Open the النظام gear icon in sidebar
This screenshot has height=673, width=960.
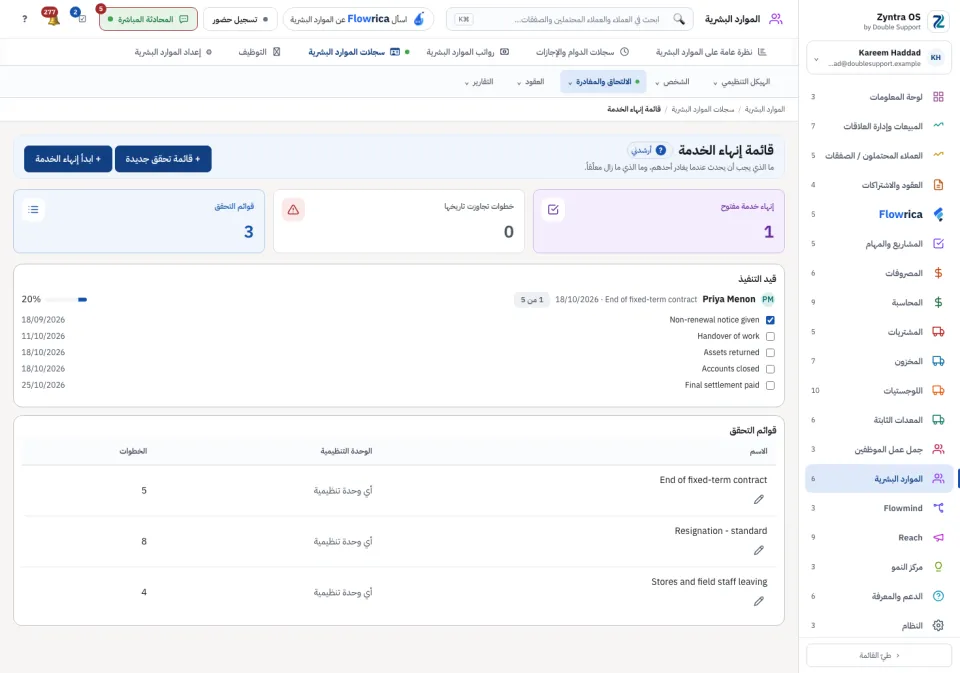coord(938,625)
